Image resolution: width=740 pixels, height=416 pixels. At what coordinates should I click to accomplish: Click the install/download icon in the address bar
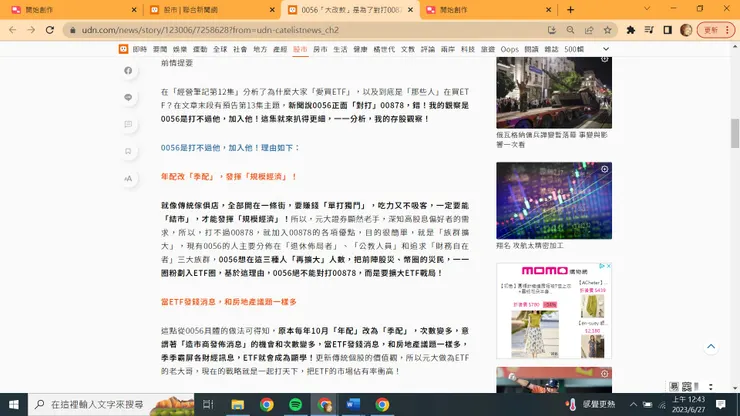tap(552, 30)
